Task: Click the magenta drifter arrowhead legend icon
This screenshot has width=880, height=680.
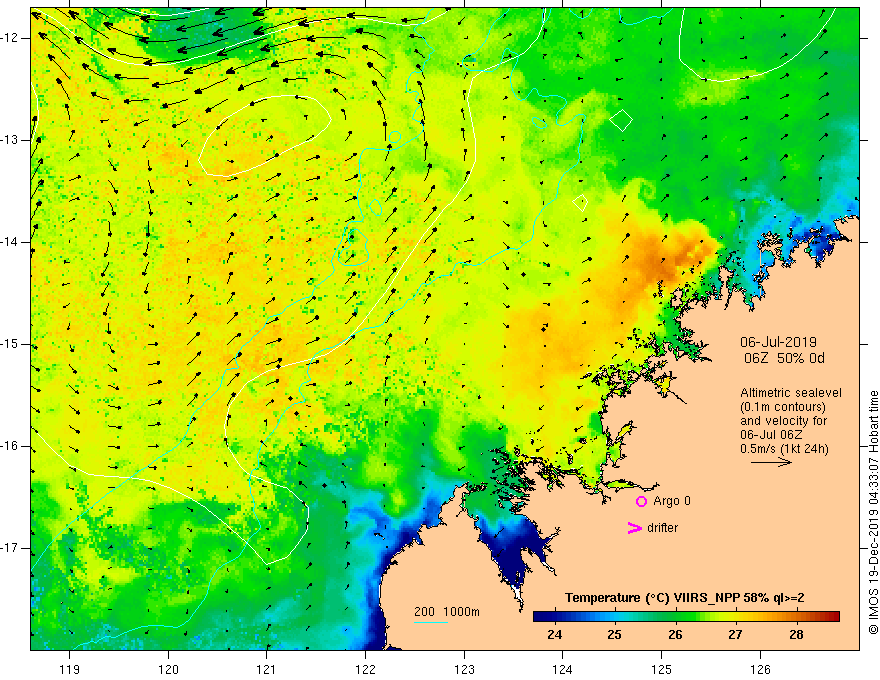Action: point(634,528)
